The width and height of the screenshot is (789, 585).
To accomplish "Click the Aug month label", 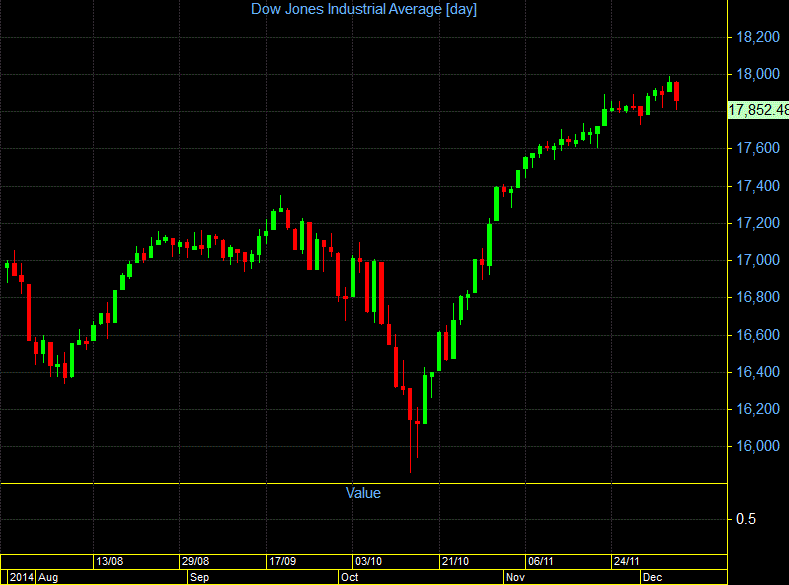I will point(48,577).
